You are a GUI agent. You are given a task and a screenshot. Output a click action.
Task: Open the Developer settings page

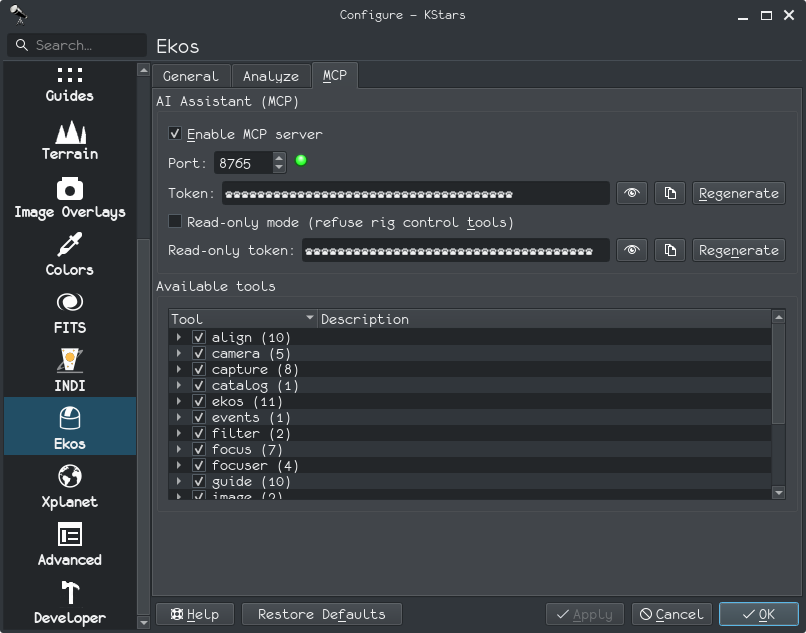[x=69, y=604]
